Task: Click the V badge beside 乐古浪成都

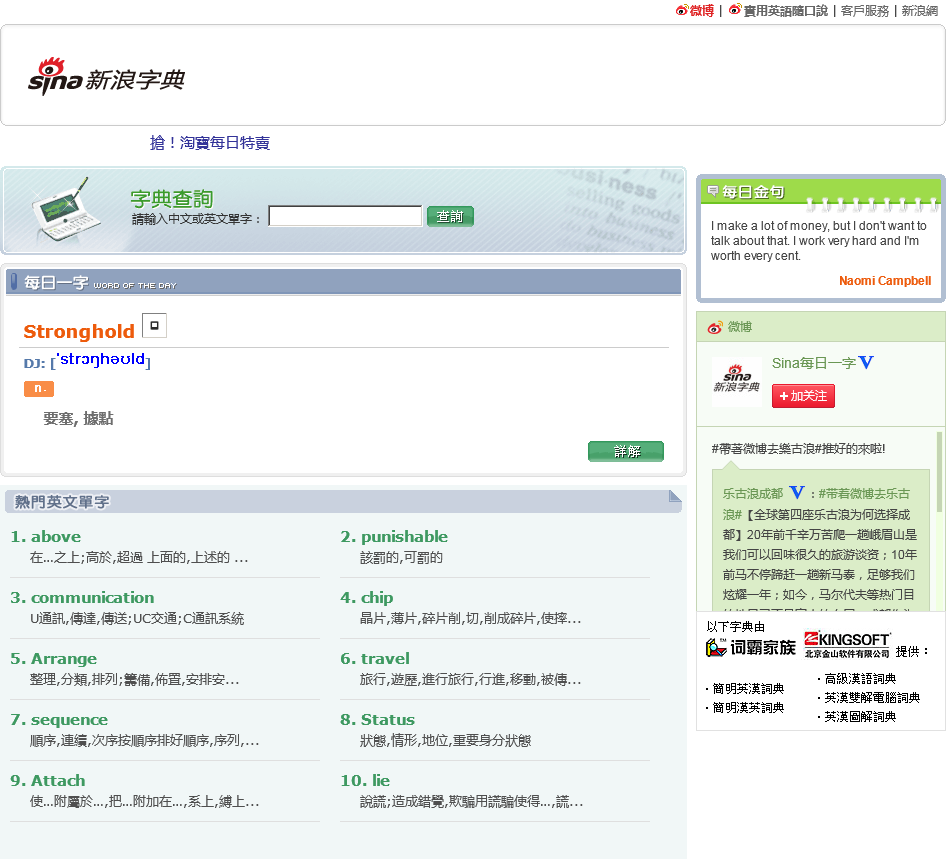Action: coord(797,492)
